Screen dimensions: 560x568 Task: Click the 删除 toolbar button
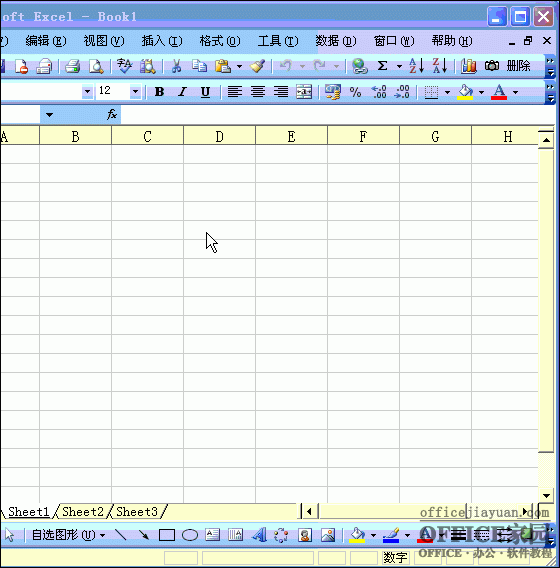coord(518,66)
